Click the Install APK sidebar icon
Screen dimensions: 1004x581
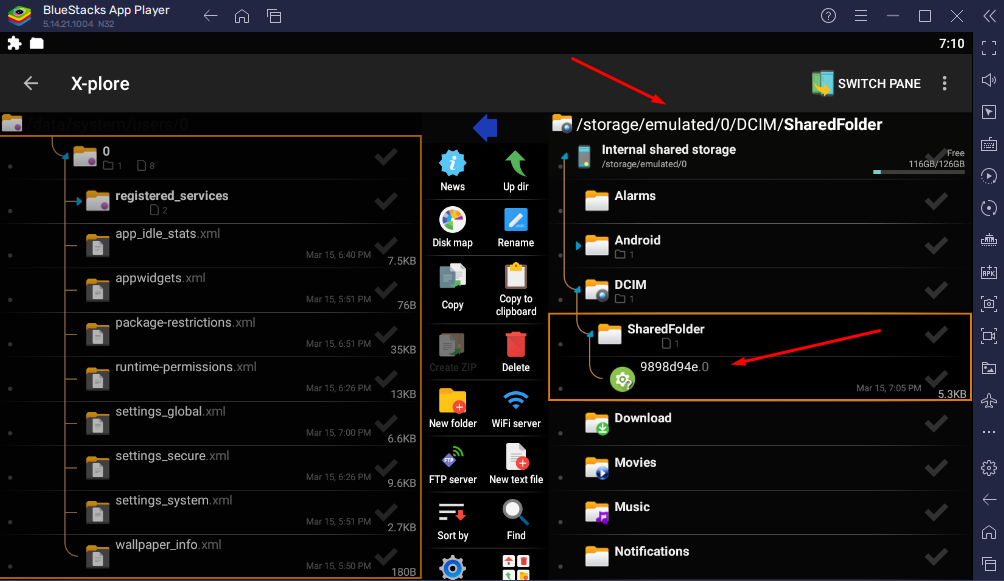point(989,272)
